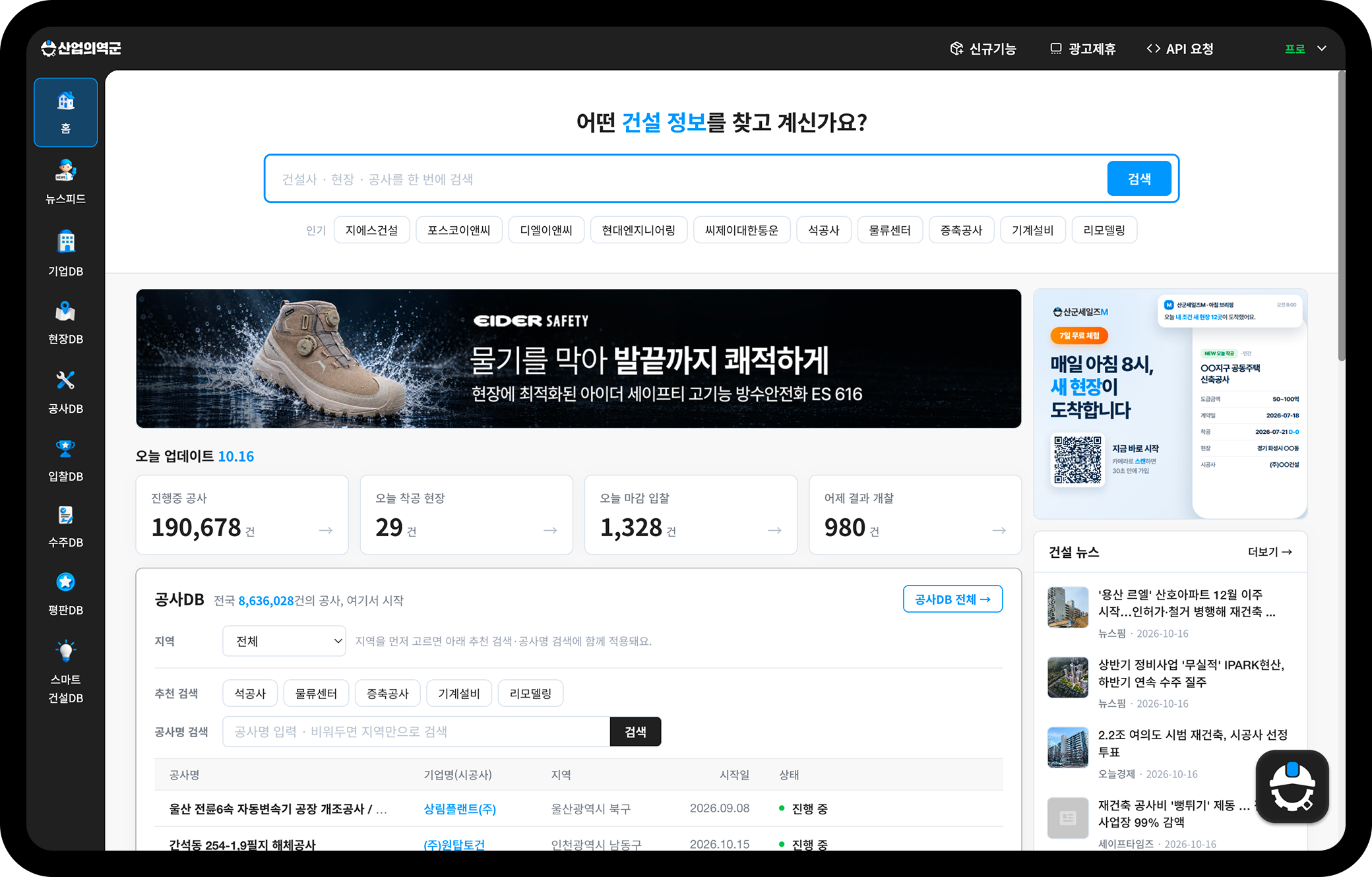1372x877 pixels.
Task: Expand the 프로 account dropdown
Action: point(1305,49)
